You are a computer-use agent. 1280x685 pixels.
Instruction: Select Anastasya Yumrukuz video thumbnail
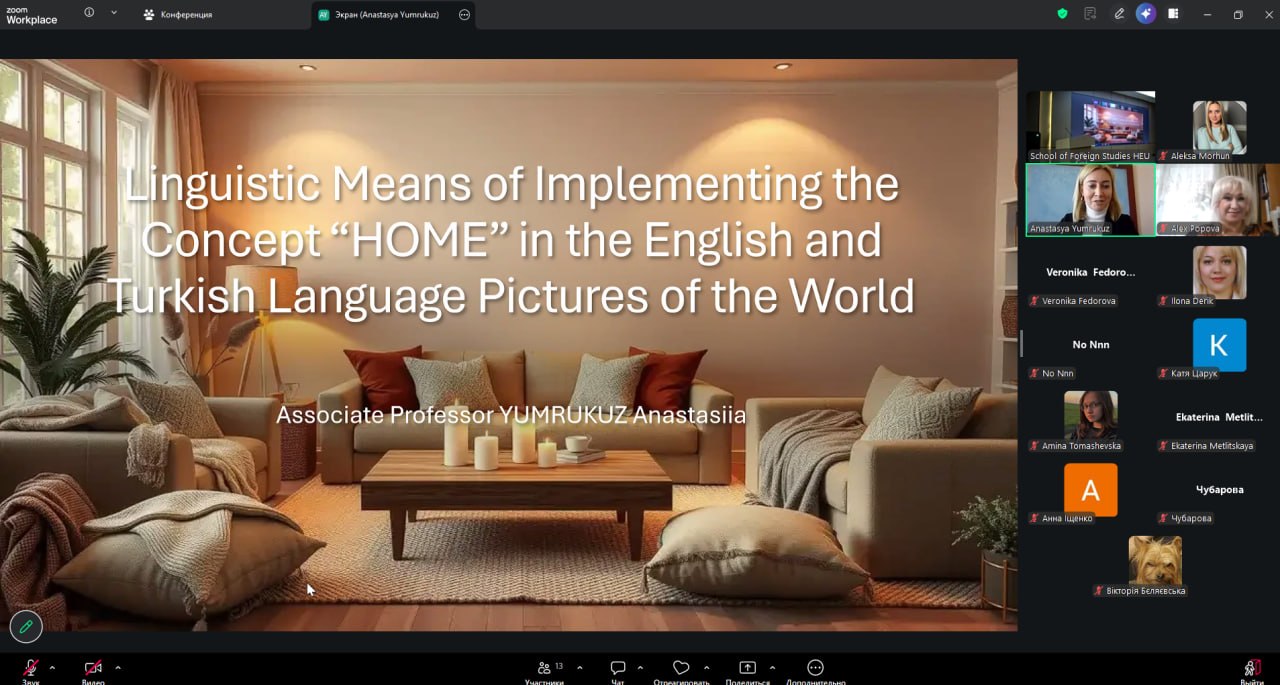click(x=1090, y=199)
